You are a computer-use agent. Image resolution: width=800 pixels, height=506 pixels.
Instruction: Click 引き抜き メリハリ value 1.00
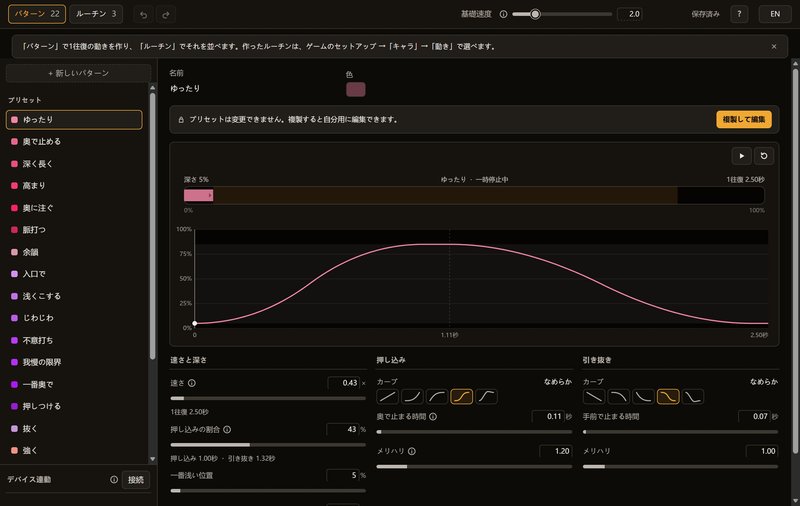pos(762,451)
